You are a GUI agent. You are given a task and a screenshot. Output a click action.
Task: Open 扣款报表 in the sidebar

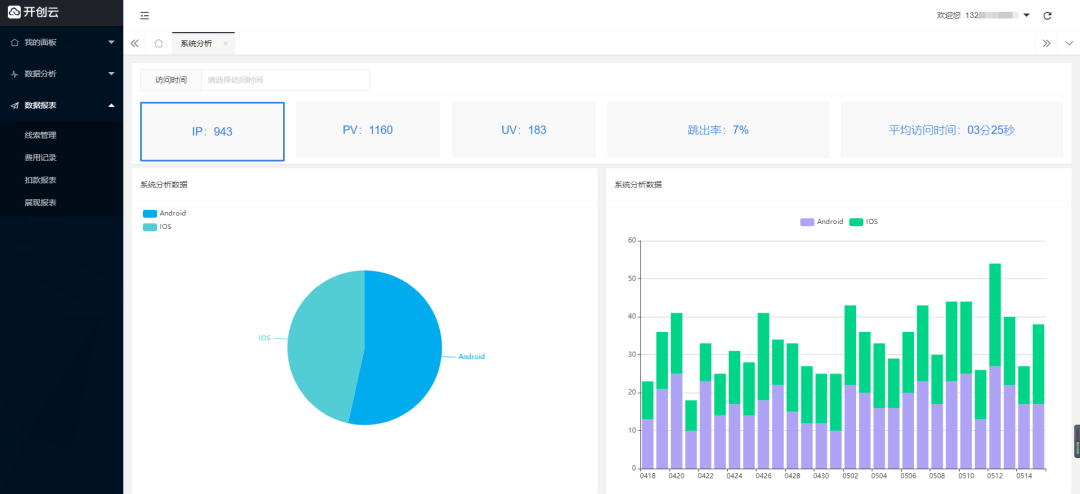coord(41,180)
